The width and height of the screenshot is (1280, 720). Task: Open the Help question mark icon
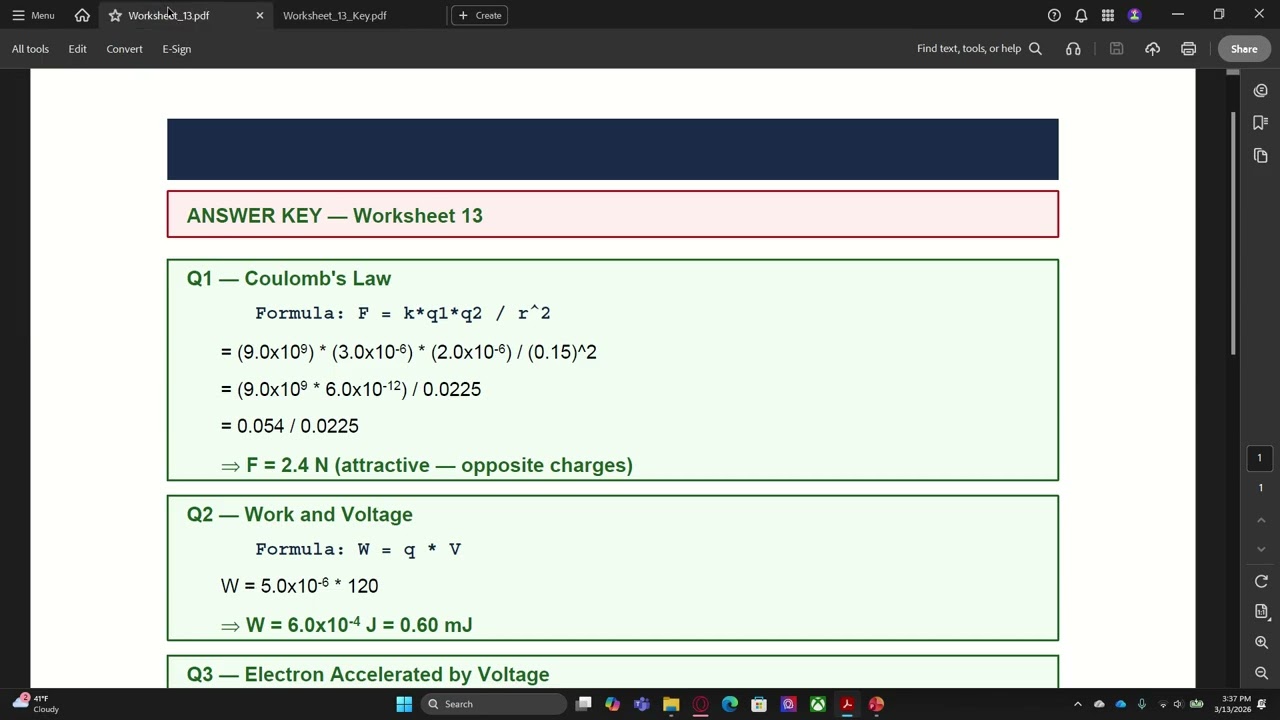[1054, 15]
